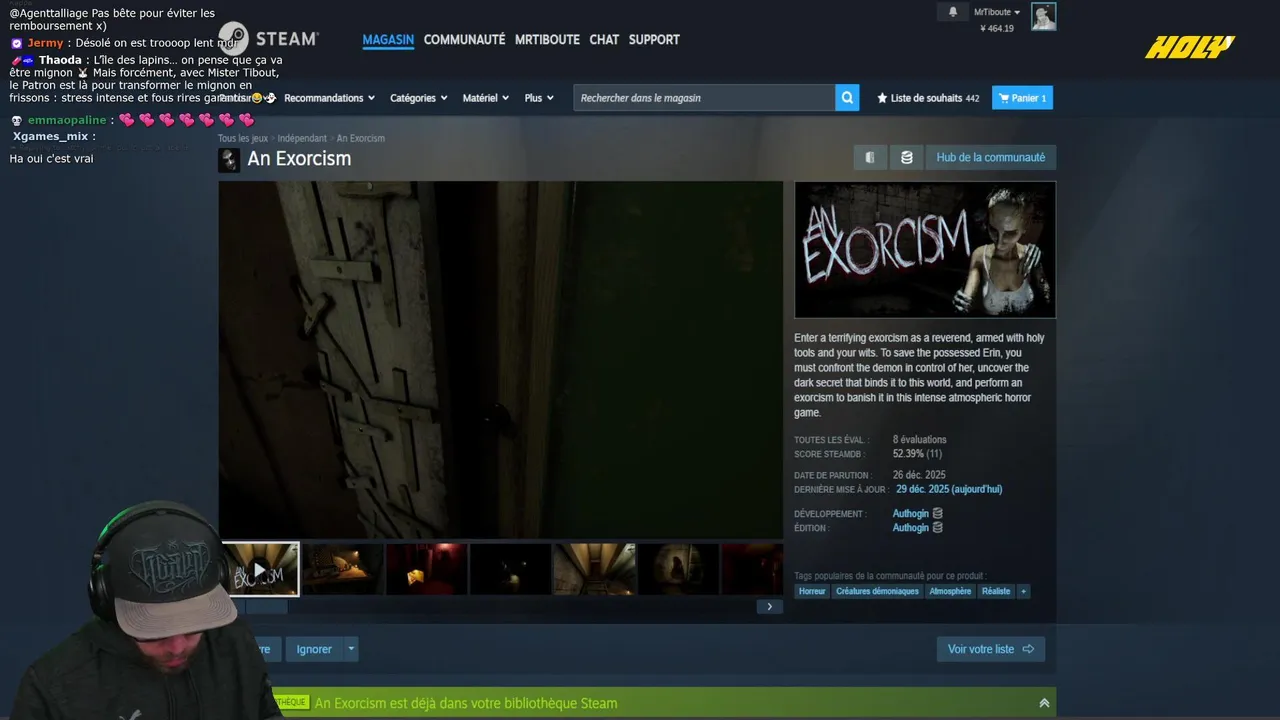Open the Panier cart button
Viewport: 1280px width, 720px height.
pyautogui.click(x=1022, y=98)
